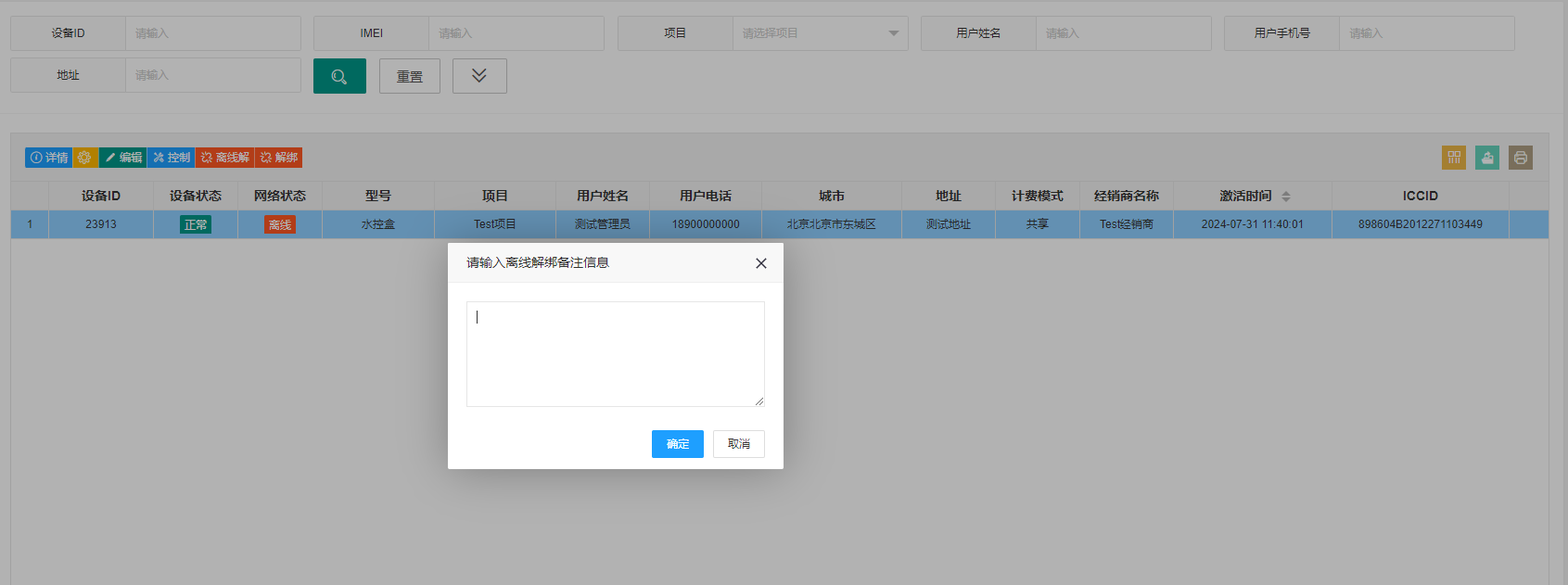Click into the remark textarea in the dialog
The image size is (1568, 585).
point(616,354)
